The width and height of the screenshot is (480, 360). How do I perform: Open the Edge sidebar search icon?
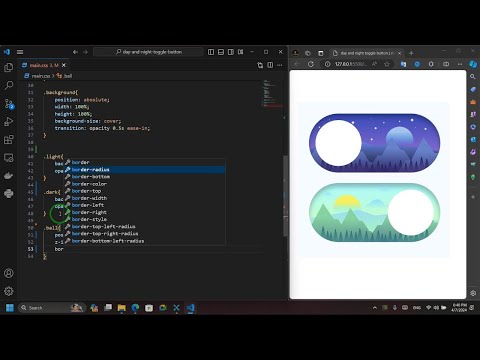pos(473,77)
